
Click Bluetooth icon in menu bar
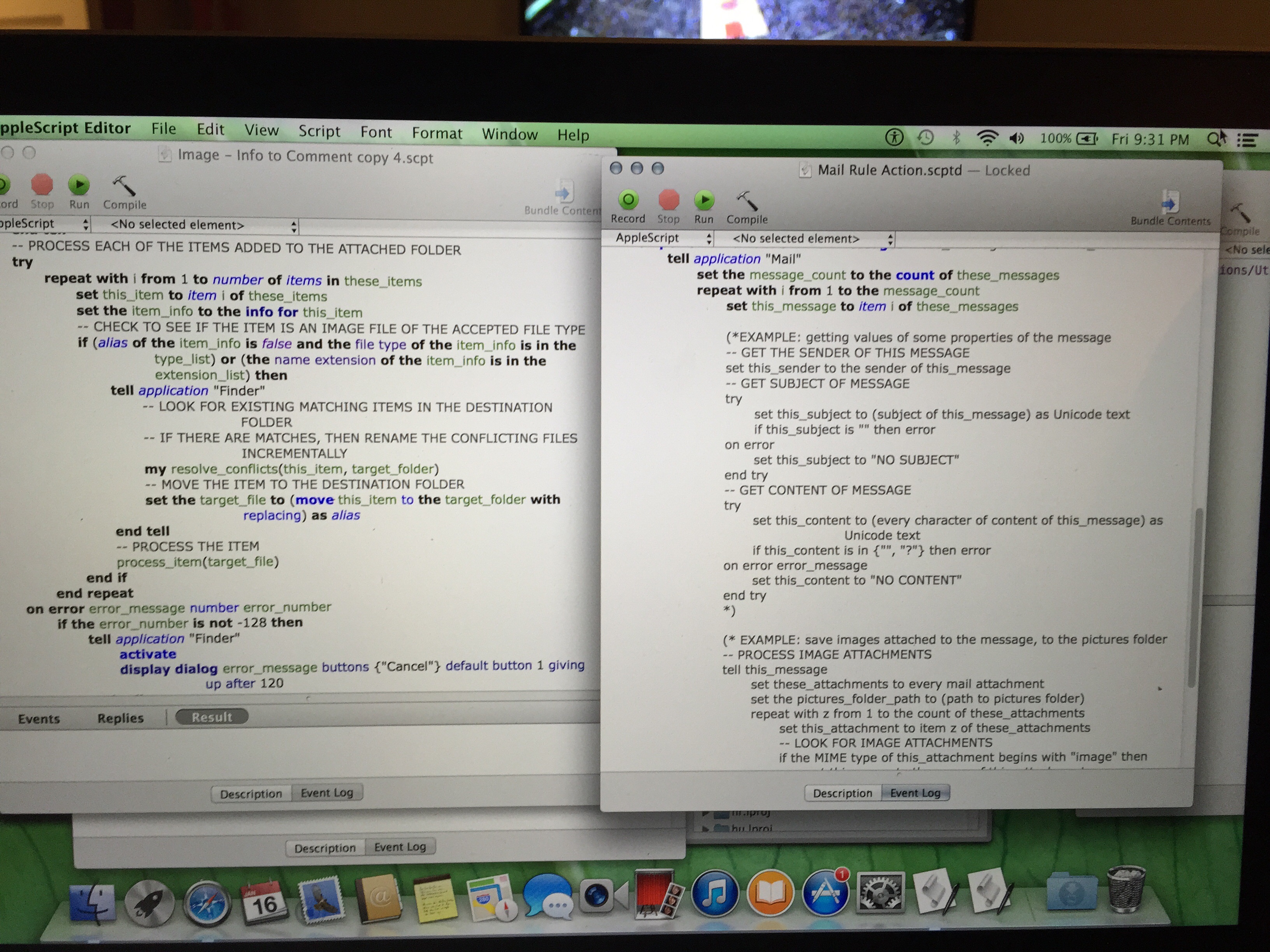(956, 137)
